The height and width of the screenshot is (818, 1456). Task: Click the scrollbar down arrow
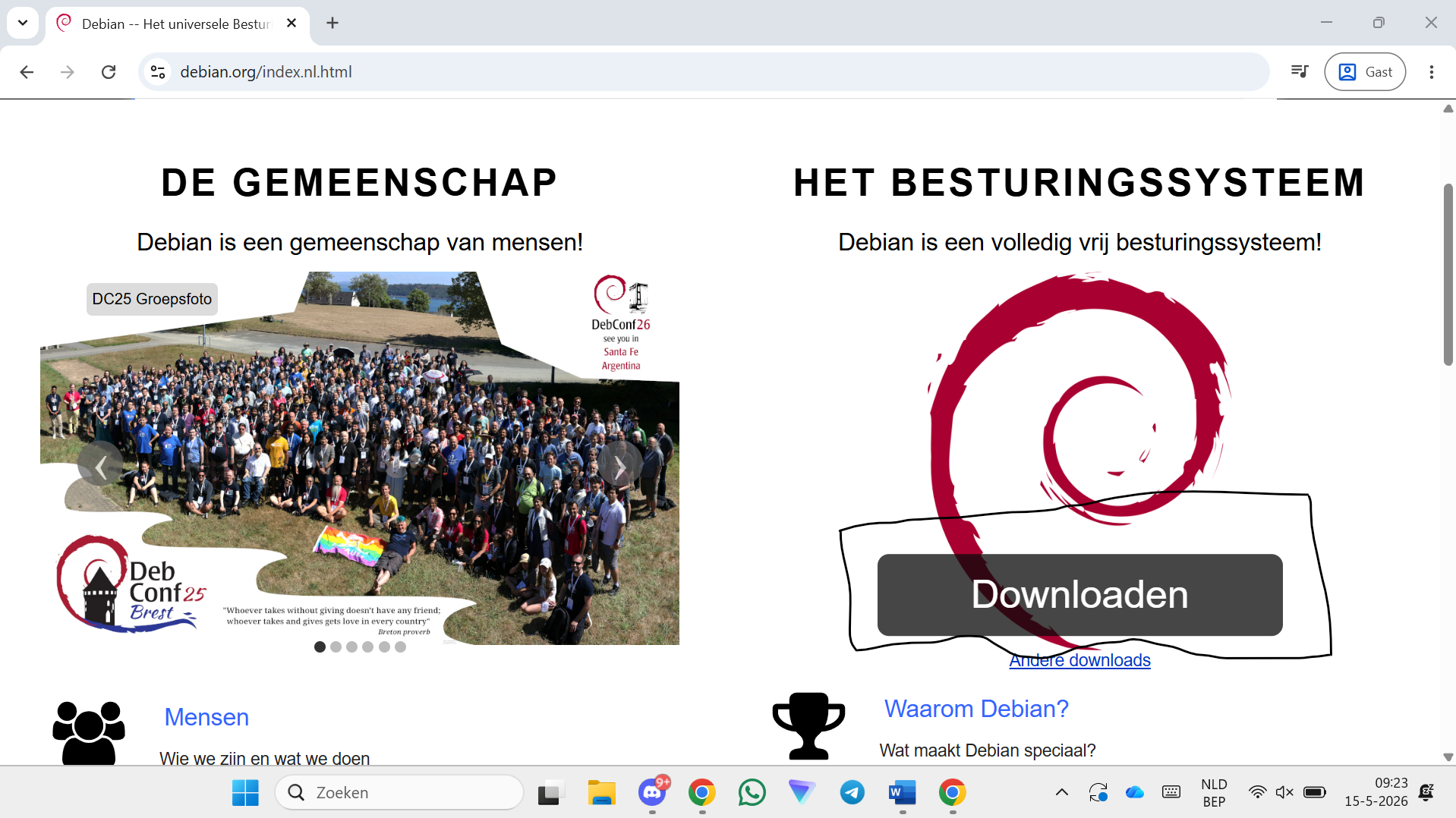click(1448, 757)
